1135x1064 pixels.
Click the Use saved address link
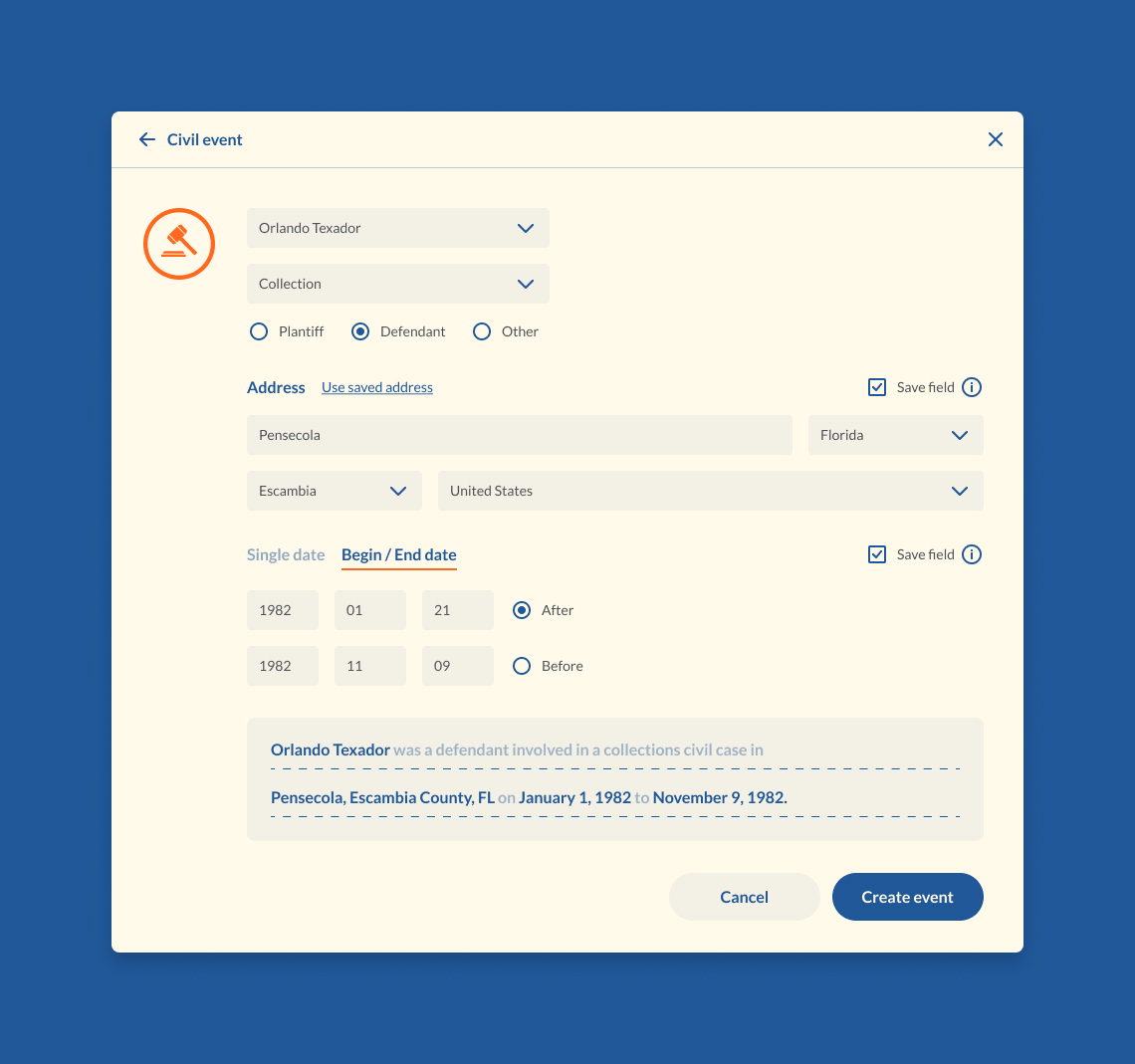pos(377,387)
